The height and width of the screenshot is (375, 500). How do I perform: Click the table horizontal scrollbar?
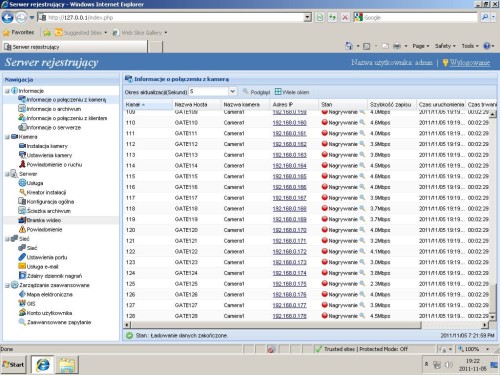click(275, 324)
